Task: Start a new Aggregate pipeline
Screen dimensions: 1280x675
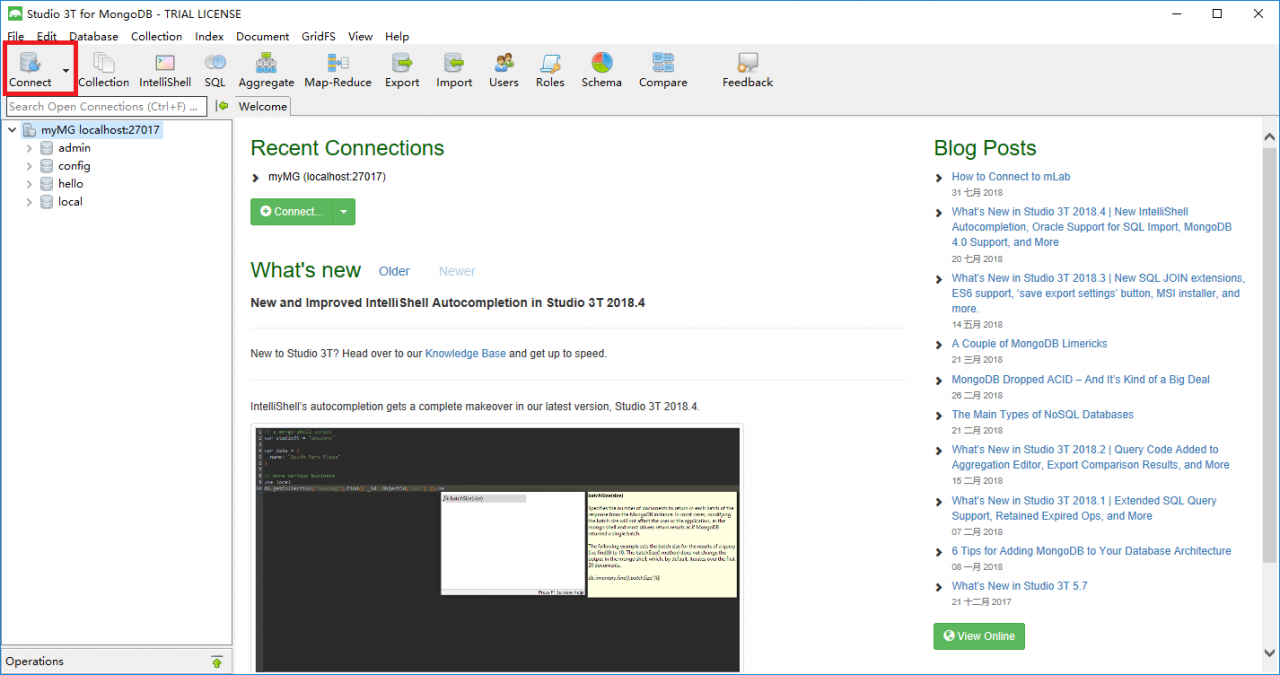Action: pyautogui.click(x=265, y=68)
